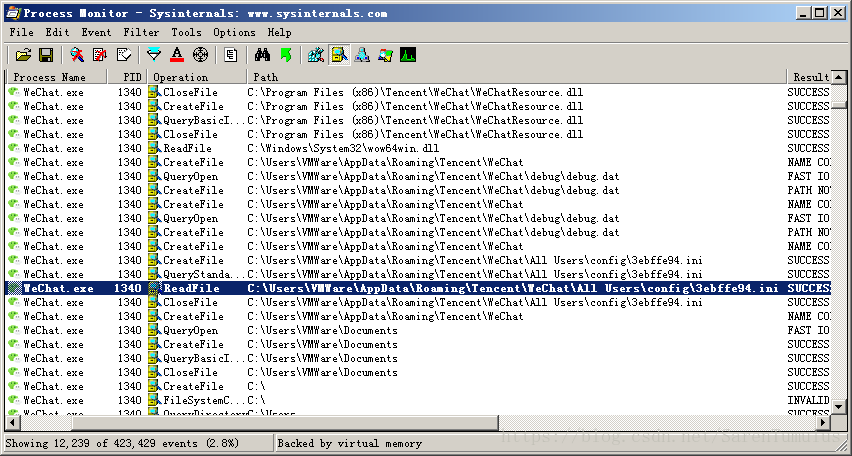Click the WeChat process icon in QueryStanda... row
The width and height of the screenshot is (852, 456).
click(14, 274)
